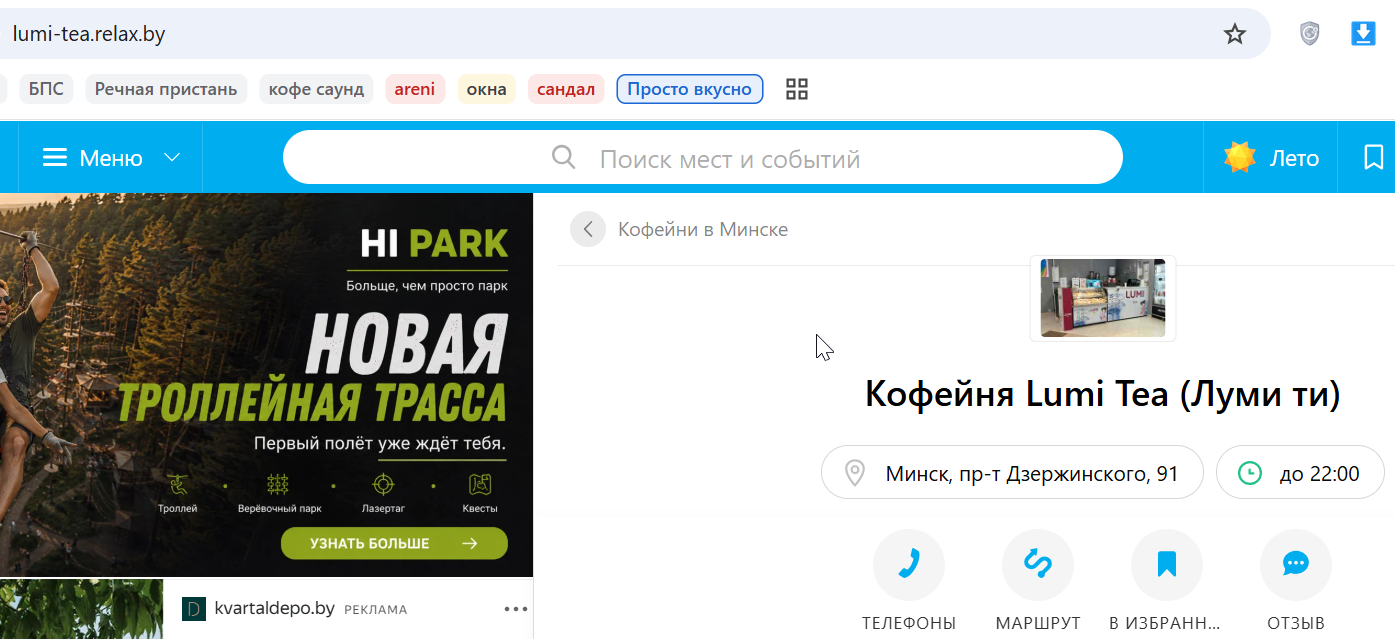This screenshot has width=1395, height=639.
Task: Open the areni bookmark
Action: point(415,89)
